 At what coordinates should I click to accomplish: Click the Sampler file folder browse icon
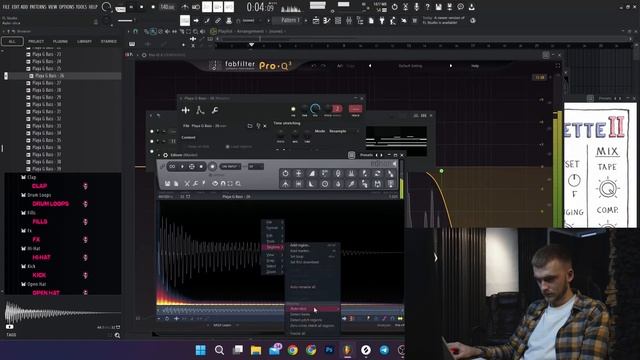pos(250,126)
